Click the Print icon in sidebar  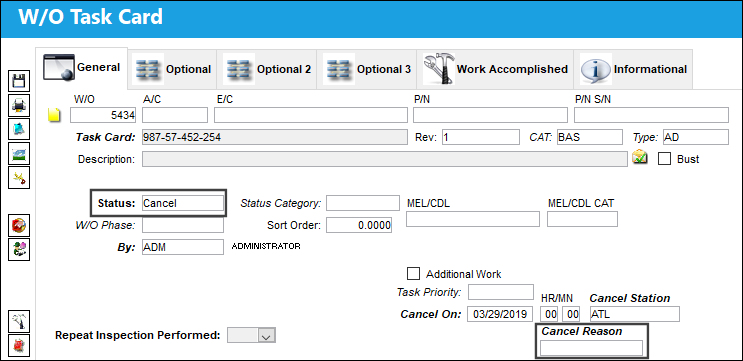[x=19, y=106]
